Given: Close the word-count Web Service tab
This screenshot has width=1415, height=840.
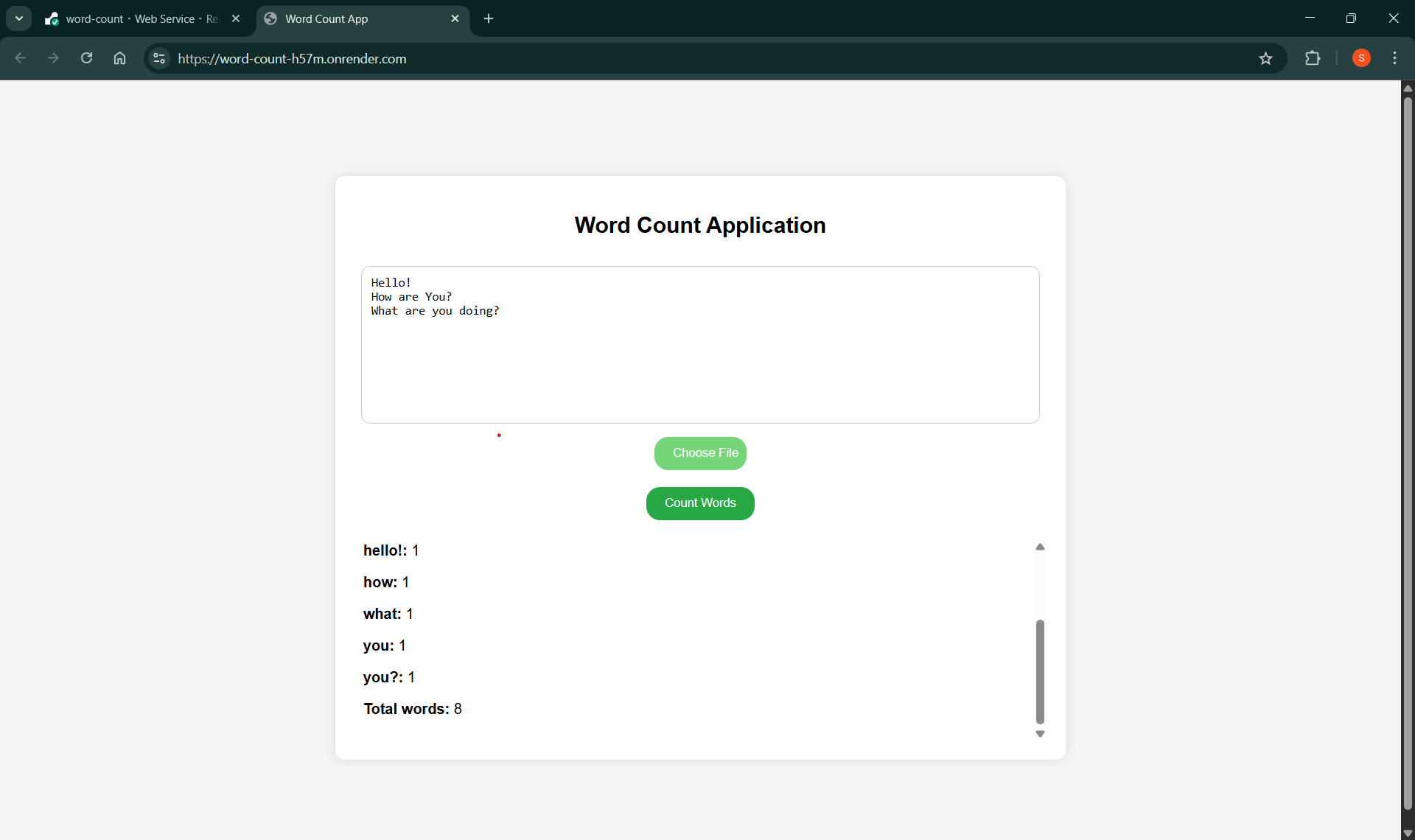Looking at the screenshot, I should click(x=236, y=18).
